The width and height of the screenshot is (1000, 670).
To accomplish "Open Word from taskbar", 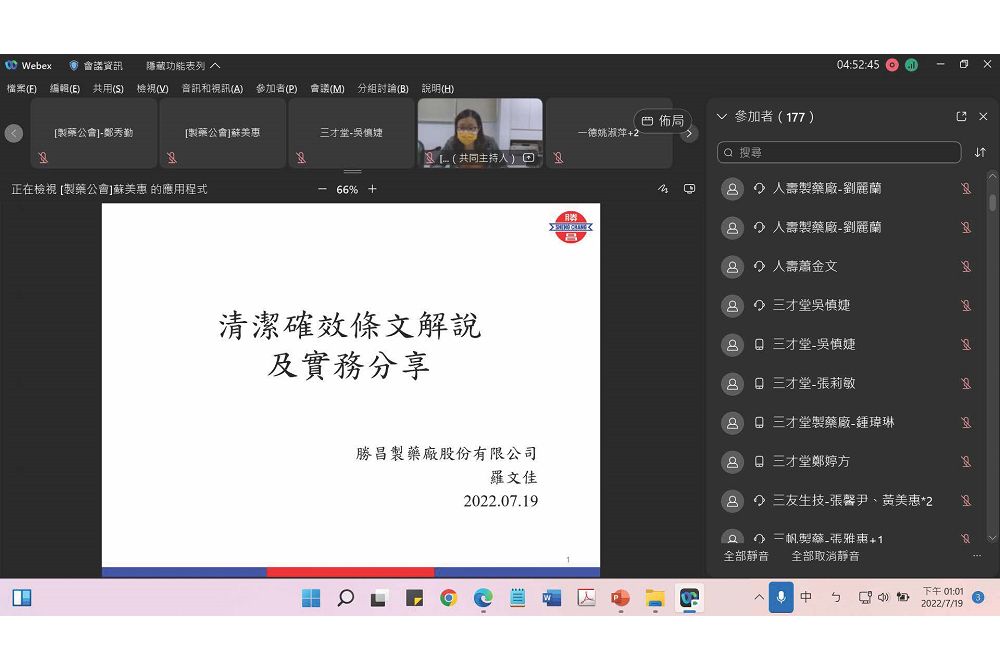I will pos(552,598).
